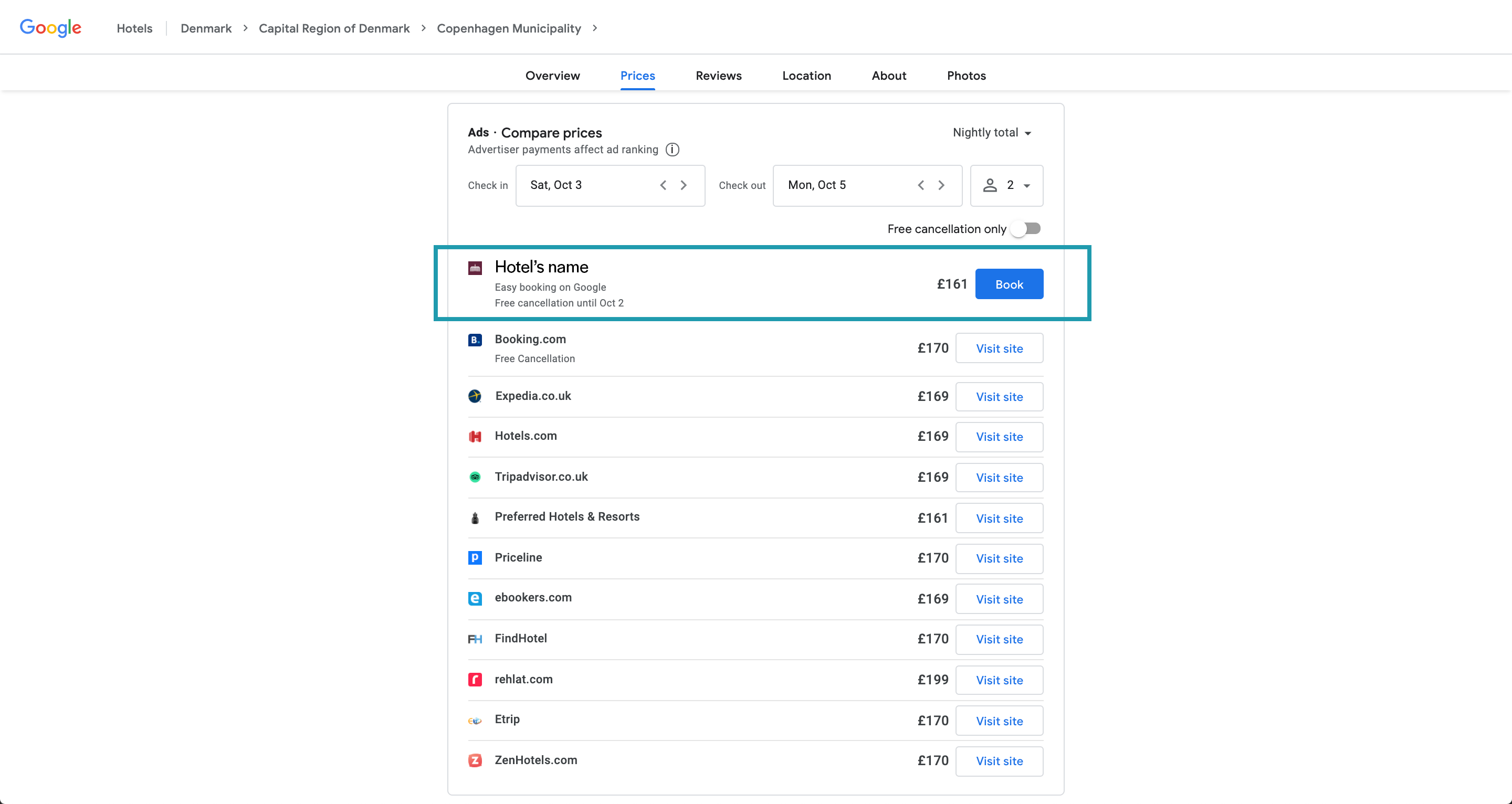Click the right arrow for checkout date
Viewport: 1512px width, 804px height.
(941, 185)
